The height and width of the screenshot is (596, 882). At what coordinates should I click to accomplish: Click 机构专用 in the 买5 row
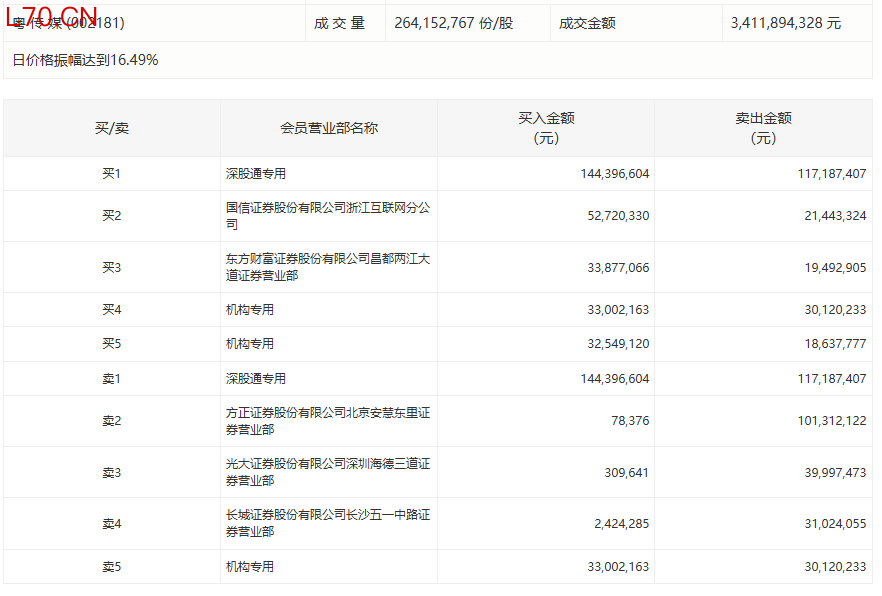click(250, 344)
